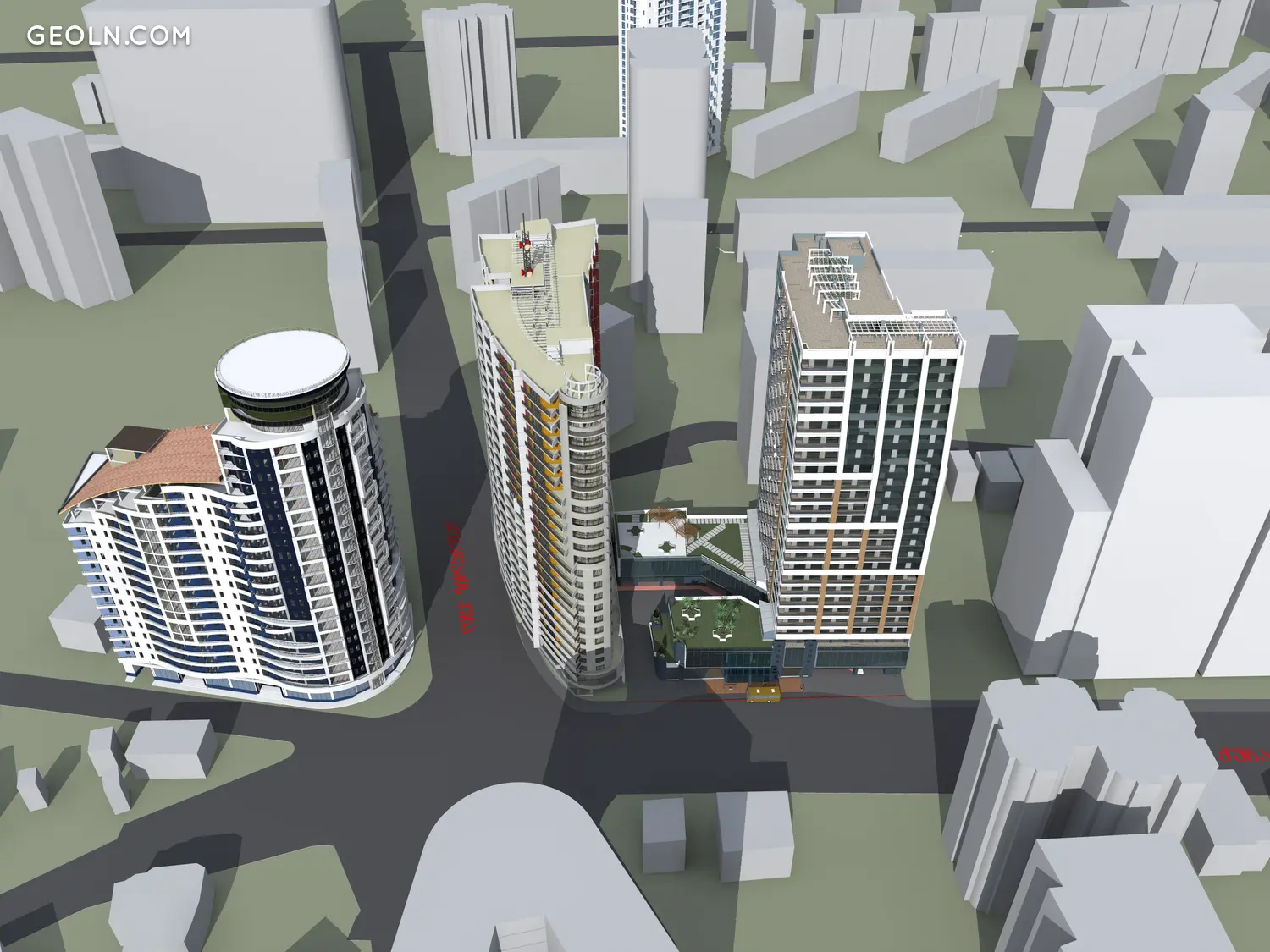
Task: Click the red label at the right edge
Action: [1243, 754]
